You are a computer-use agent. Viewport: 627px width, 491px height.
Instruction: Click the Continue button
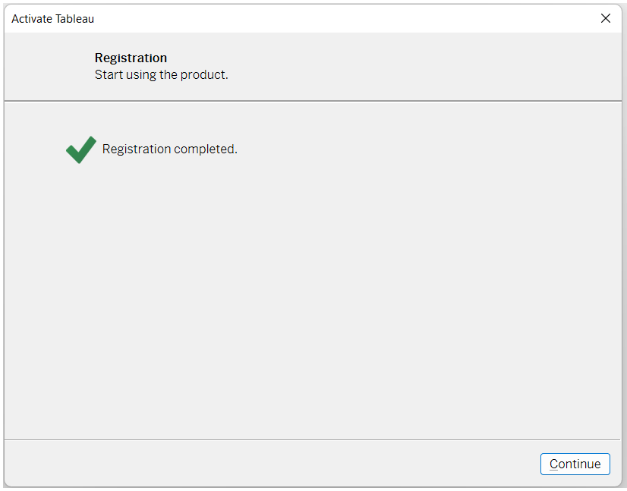point(575,464)
